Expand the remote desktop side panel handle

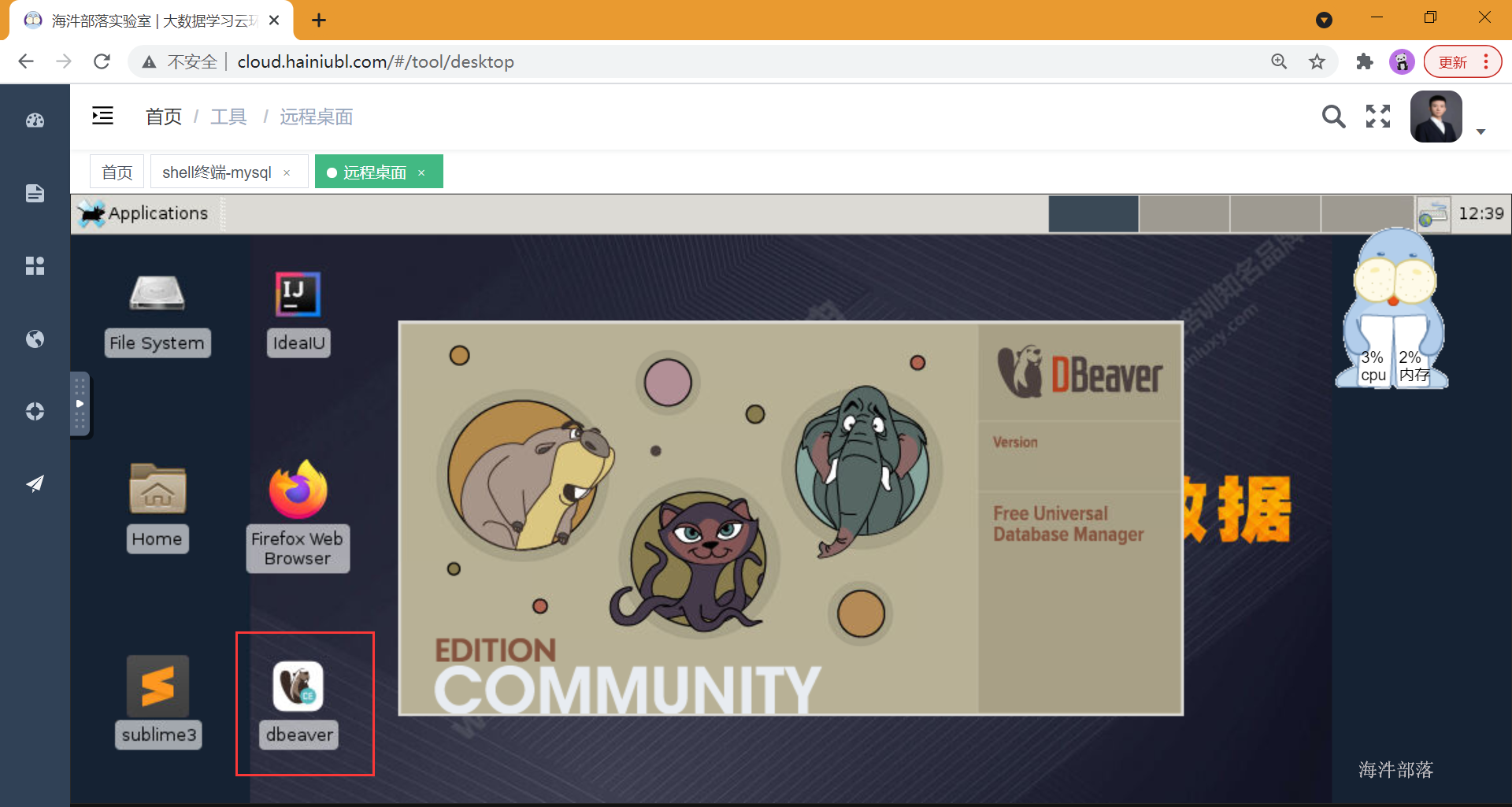tap(80, 404)
